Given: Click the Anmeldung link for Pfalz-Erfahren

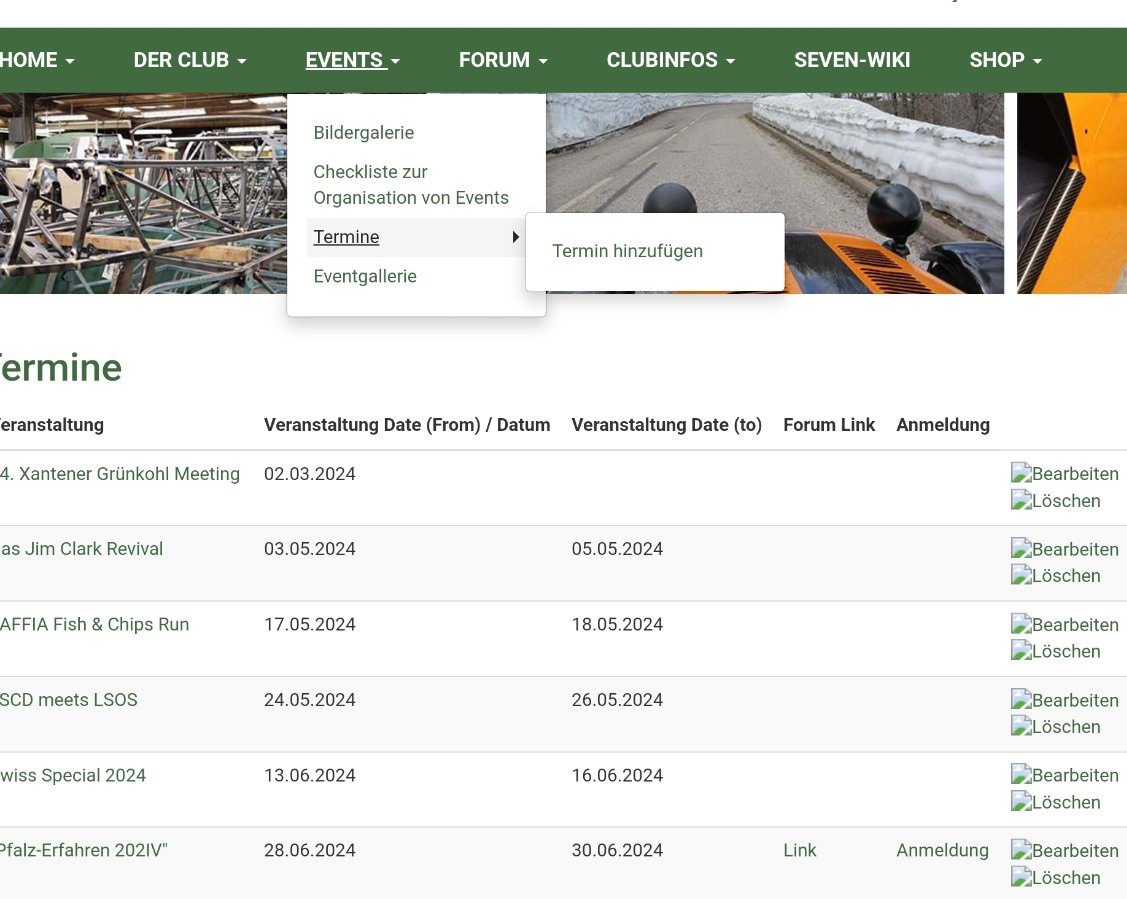Looking at the screenshot, I should point(942,851).
